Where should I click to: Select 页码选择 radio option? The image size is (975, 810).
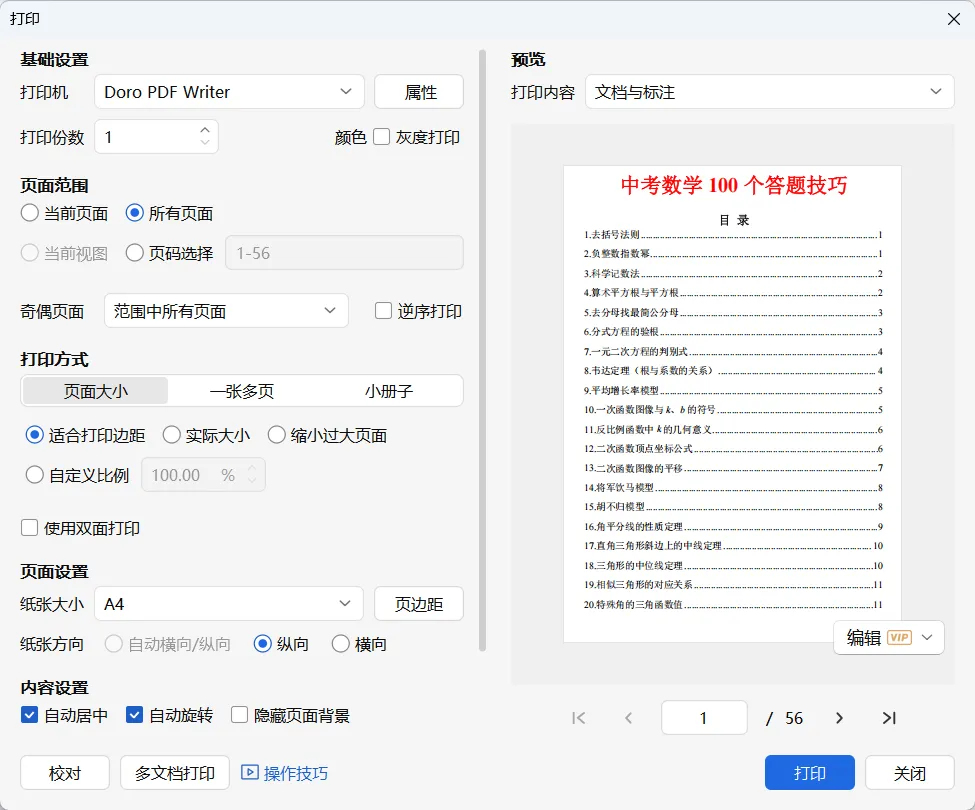(135, 253)
